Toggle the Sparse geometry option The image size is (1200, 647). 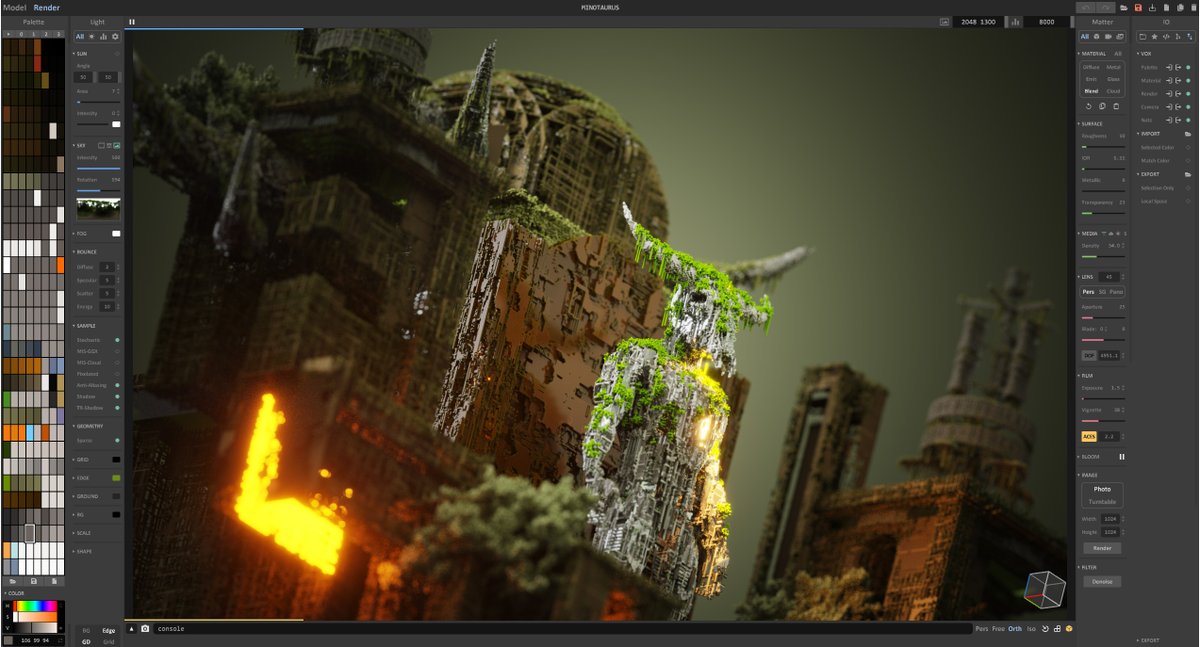117,440
